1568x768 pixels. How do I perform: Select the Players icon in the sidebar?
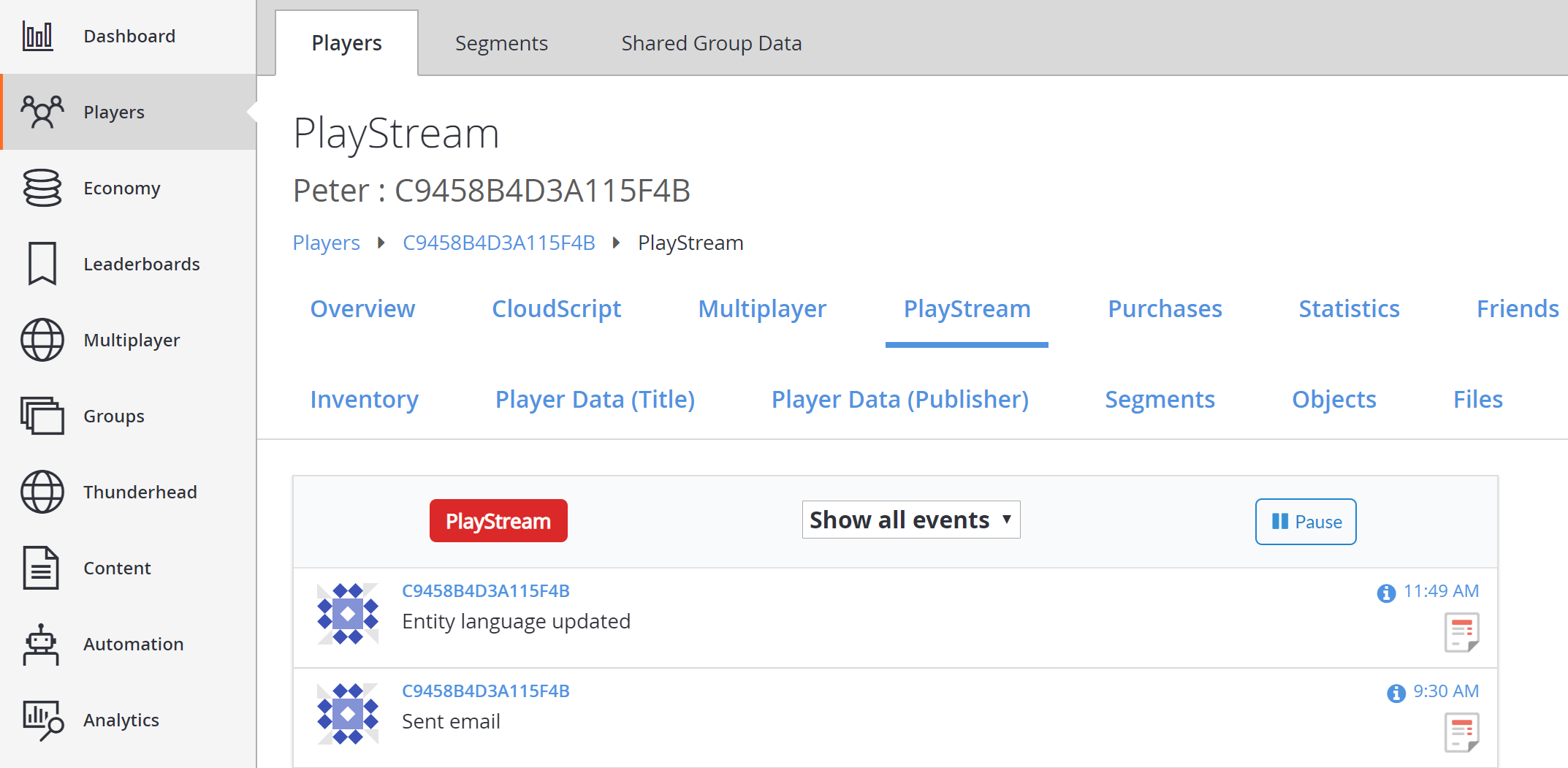point(42,112)
